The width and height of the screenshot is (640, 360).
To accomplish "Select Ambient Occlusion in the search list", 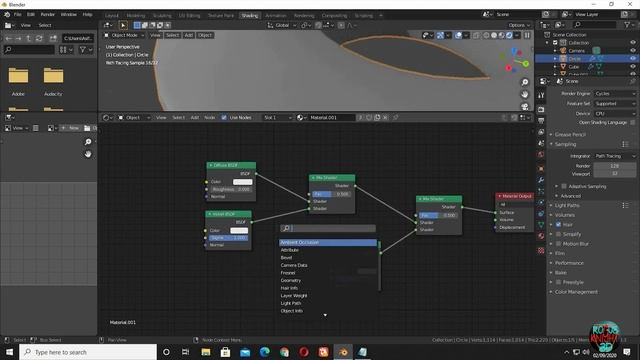I will pos(328,242).
